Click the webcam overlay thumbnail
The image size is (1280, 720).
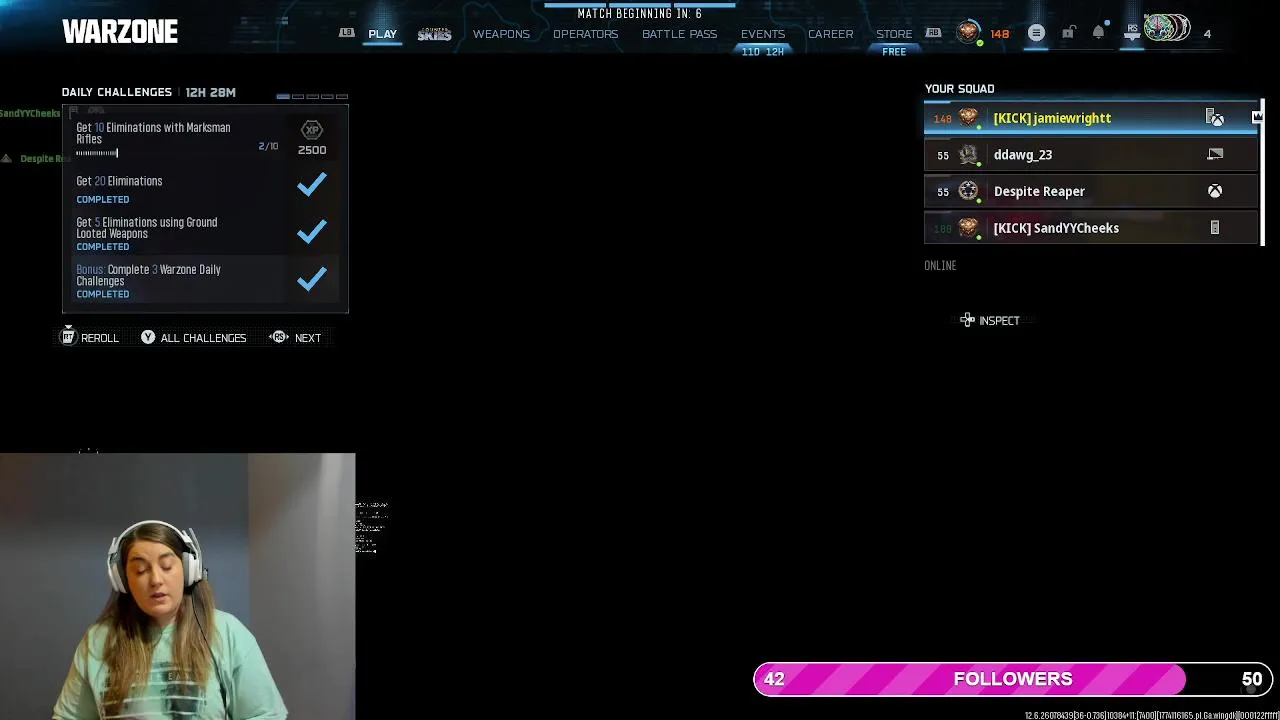tap(177, 587)
